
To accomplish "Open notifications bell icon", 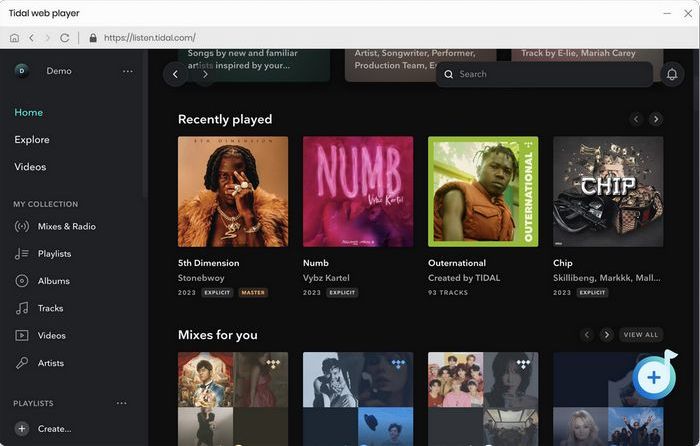I will coord(672,74).
